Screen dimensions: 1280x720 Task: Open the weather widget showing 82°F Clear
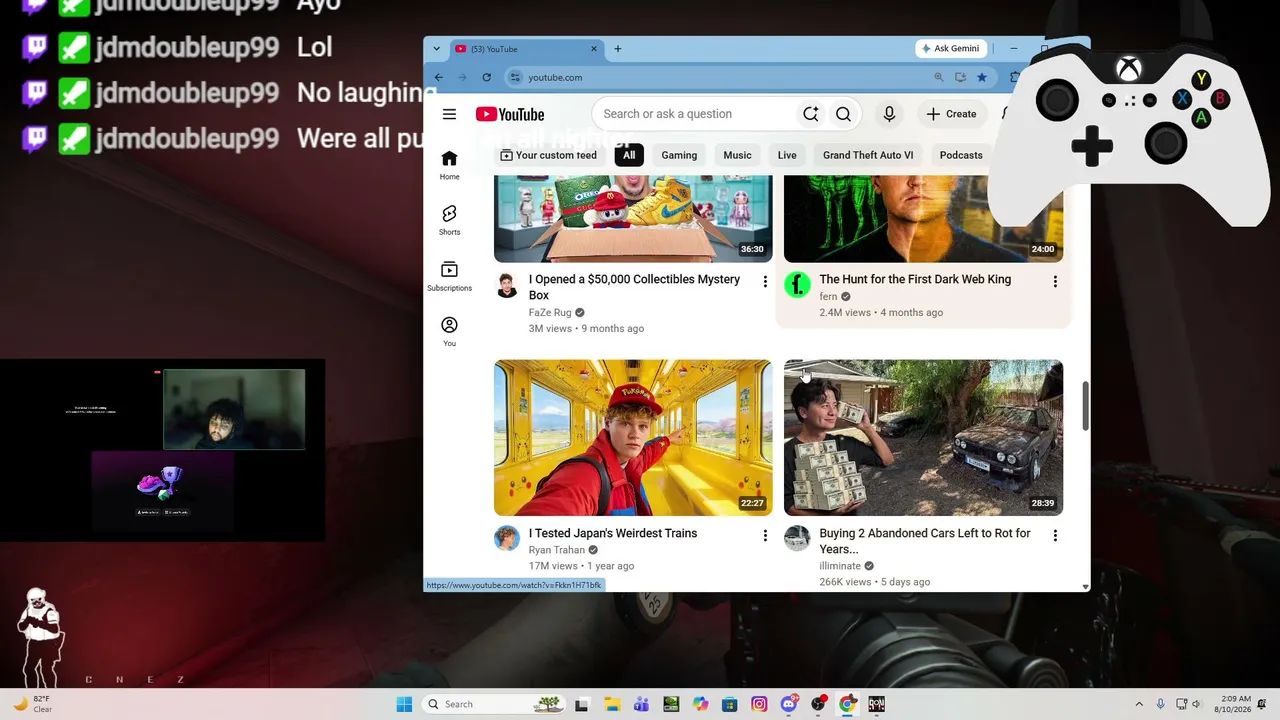[x=32, y=704]
